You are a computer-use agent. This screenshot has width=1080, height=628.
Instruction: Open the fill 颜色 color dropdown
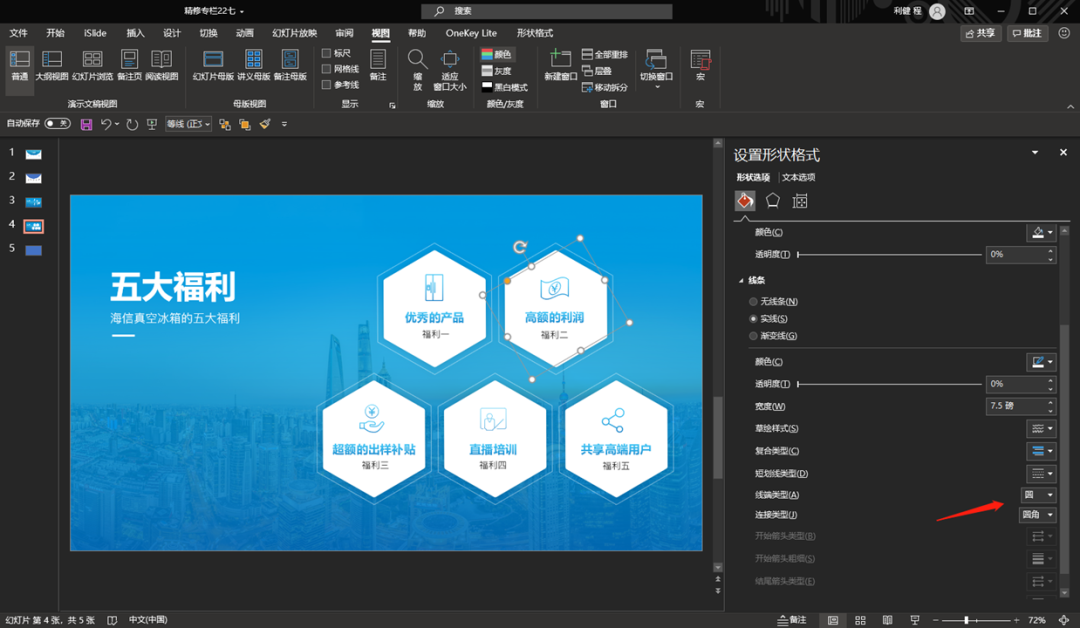(1041, 233)
